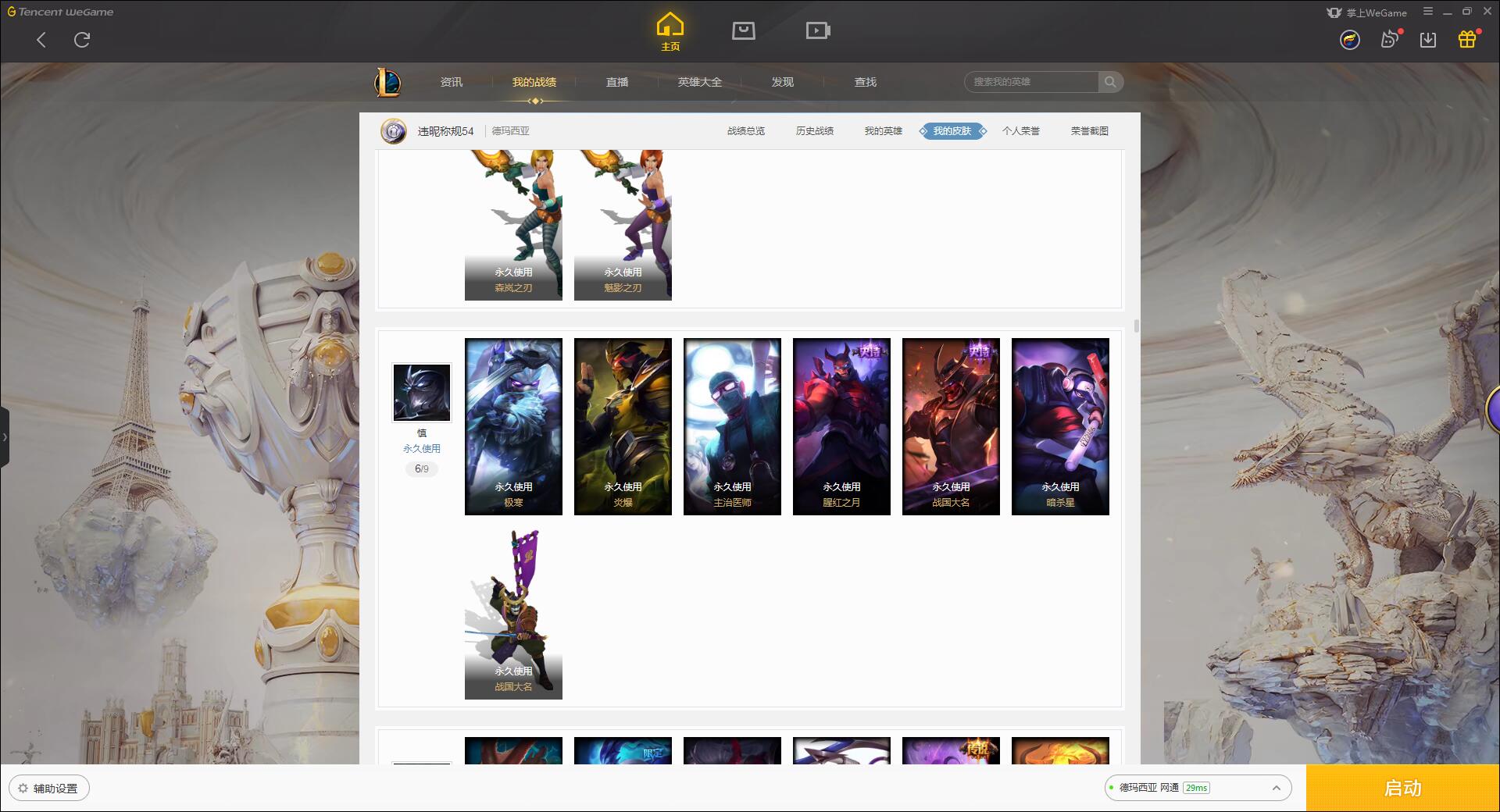Go back with the back arrow

[41, 40]
